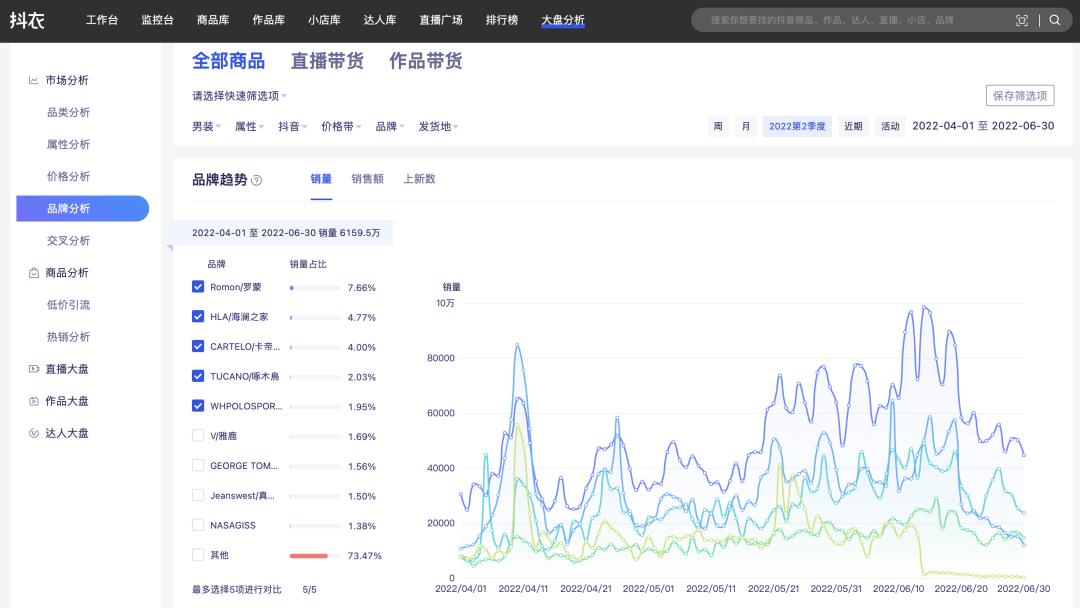This screenshot has height=608, width=1080.
Task: Select the 近期 time range button
Action: click(853, 127)
